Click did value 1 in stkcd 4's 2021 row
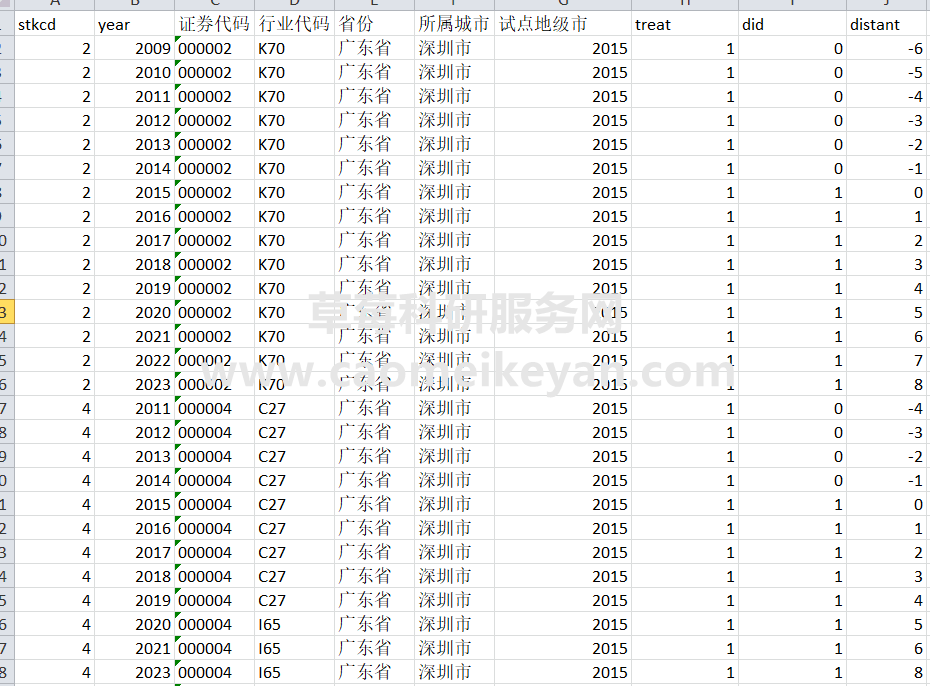The image size is (930, 686). point(792,649)
